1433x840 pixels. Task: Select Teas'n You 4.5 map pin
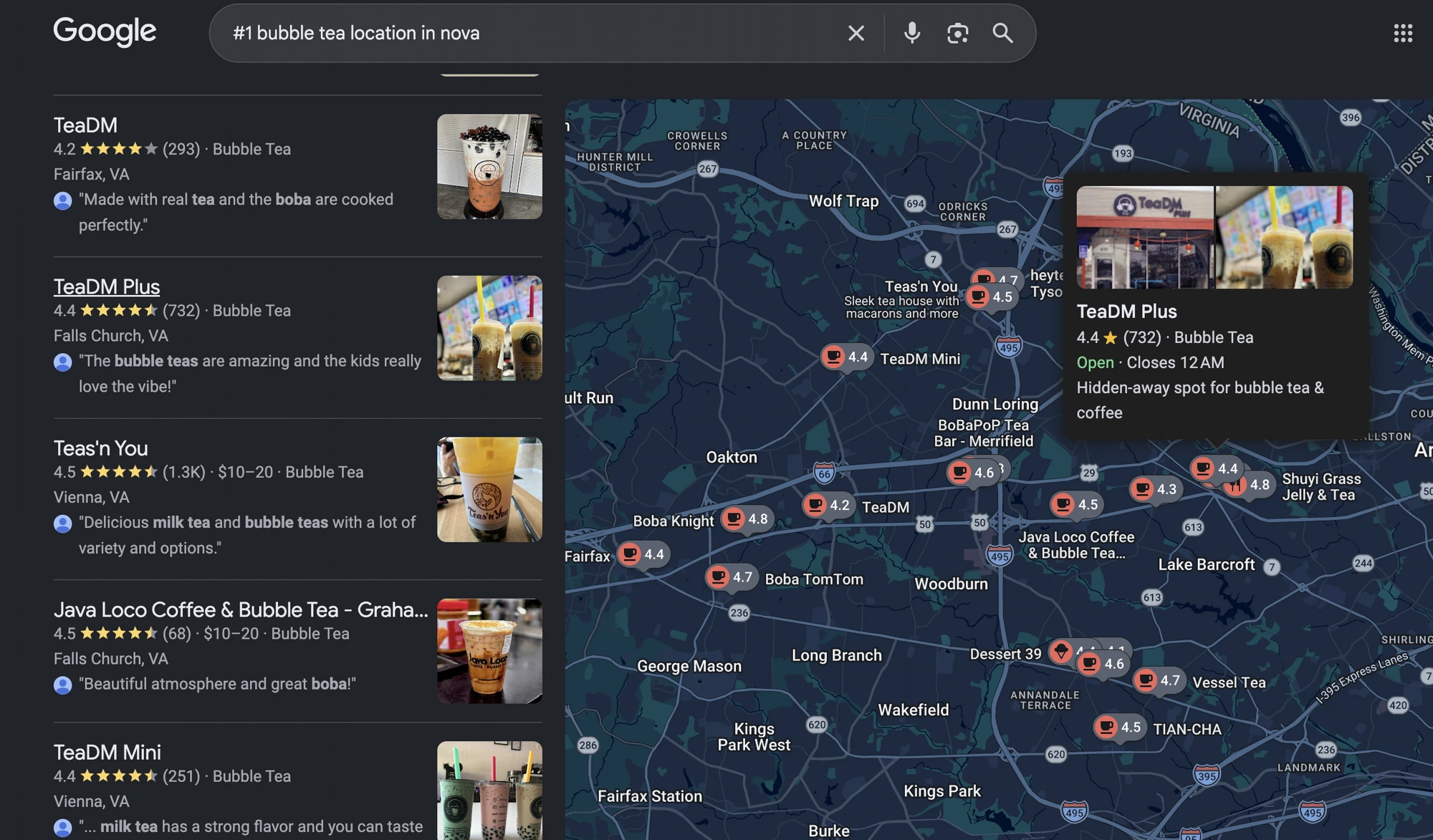click(991, 296)
